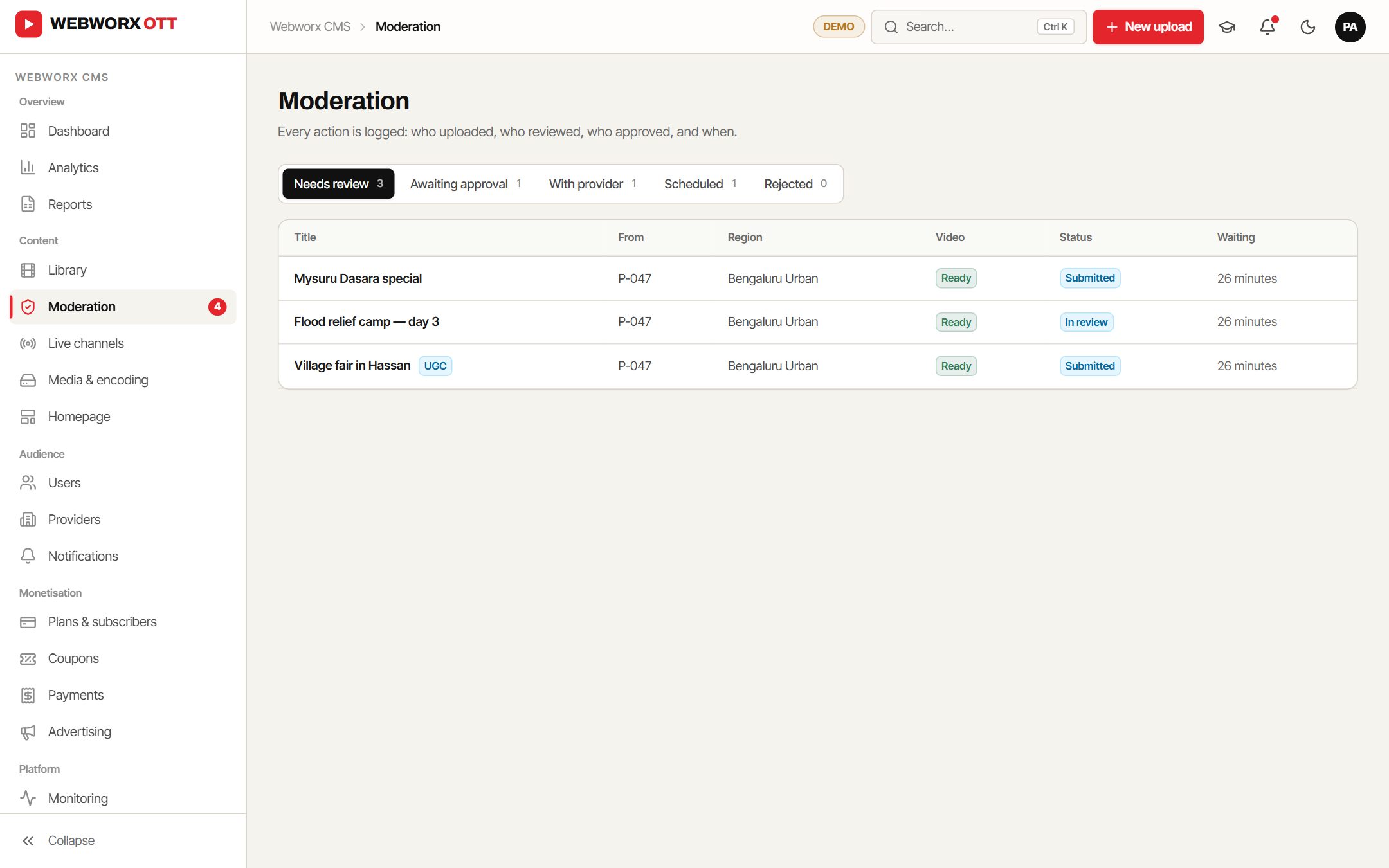This screenshot has height=868, width=1389.
Task: Click the Users people icon
Action: (x=28, y=483)
